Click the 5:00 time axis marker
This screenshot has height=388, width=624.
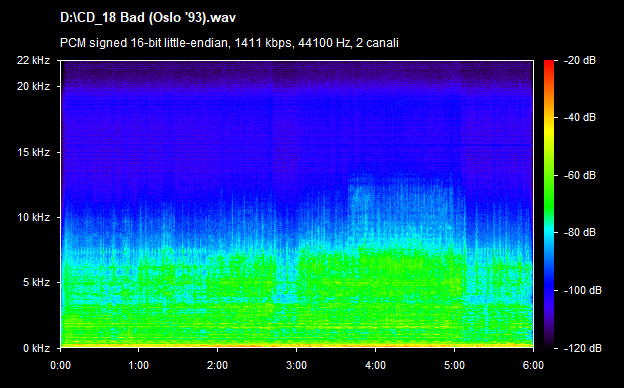click(454, 365)
